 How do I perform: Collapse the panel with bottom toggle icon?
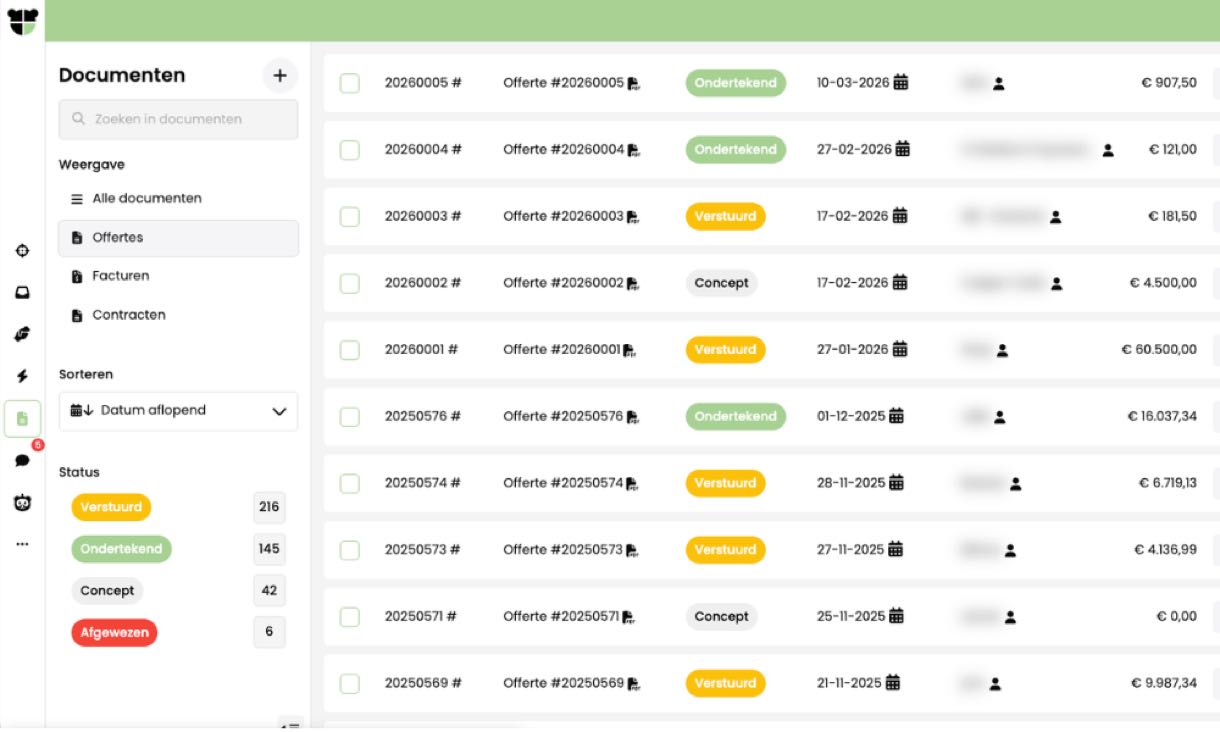point(289,725)
